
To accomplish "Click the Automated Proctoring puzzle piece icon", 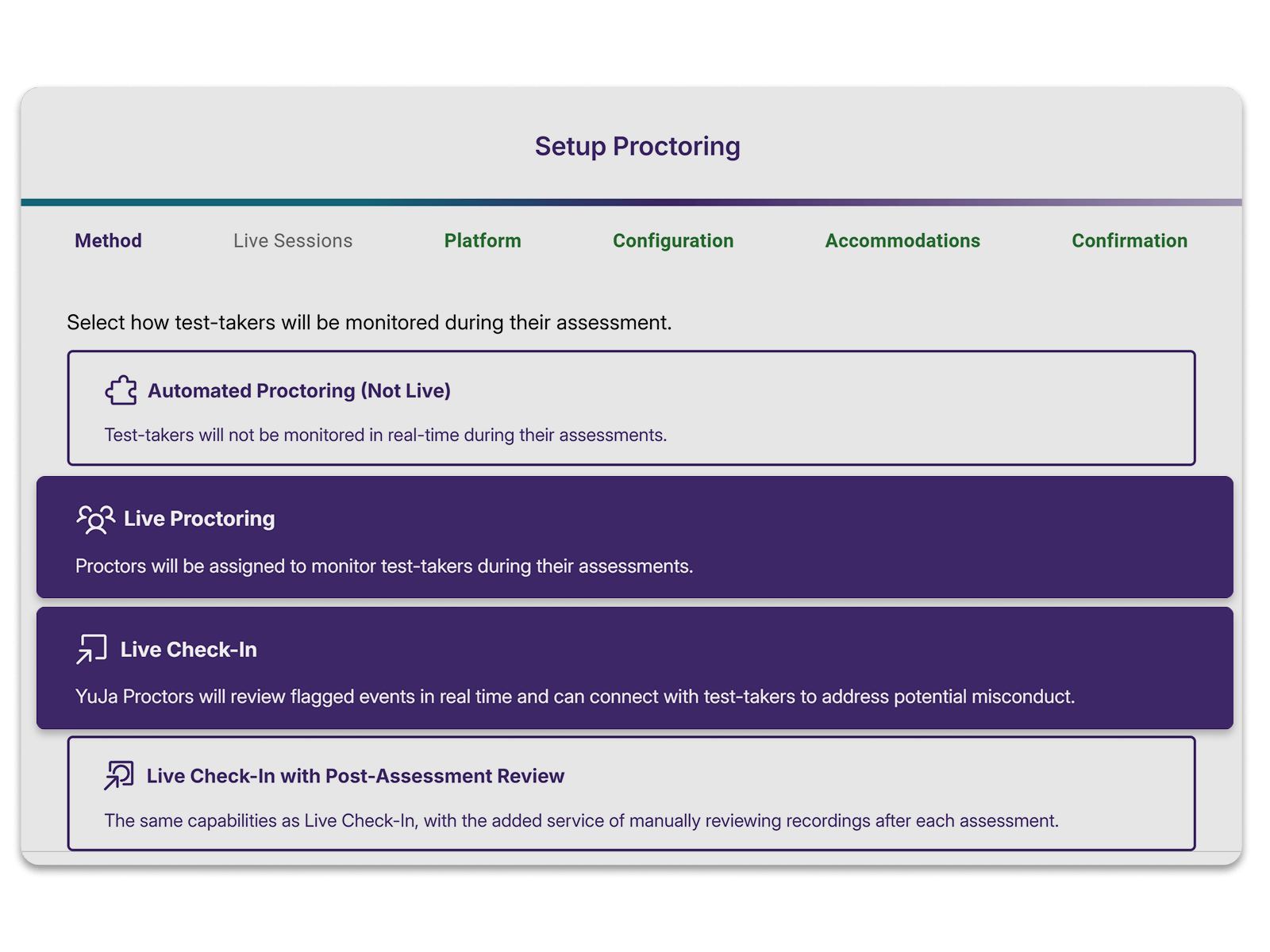I will click(x=121, y=390).
